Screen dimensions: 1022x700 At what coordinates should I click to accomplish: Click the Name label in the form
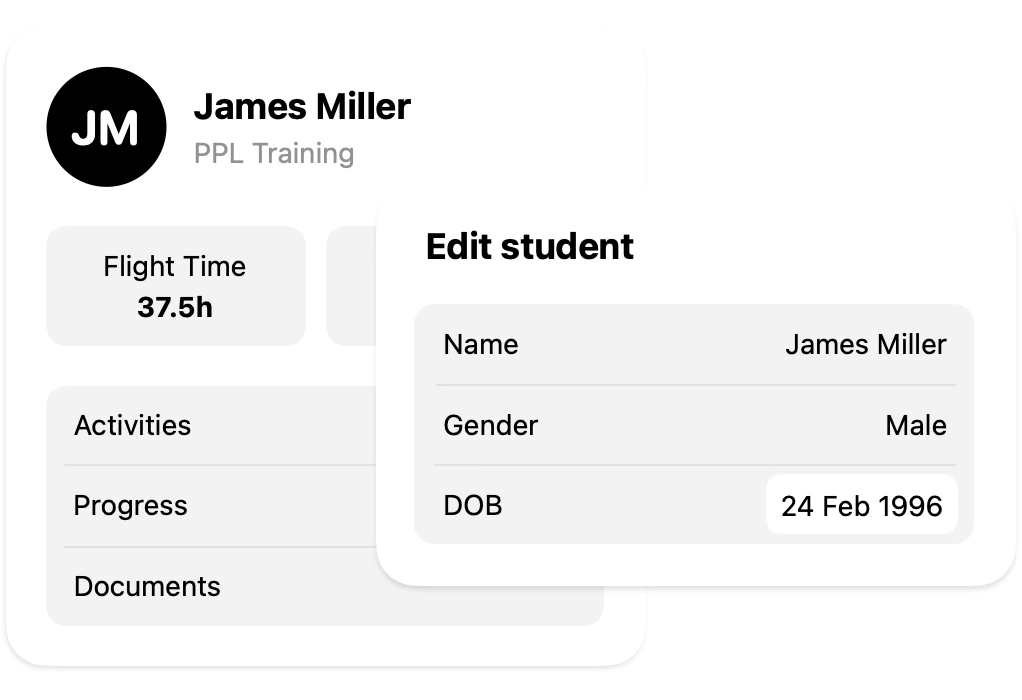[x=481, y=345]
